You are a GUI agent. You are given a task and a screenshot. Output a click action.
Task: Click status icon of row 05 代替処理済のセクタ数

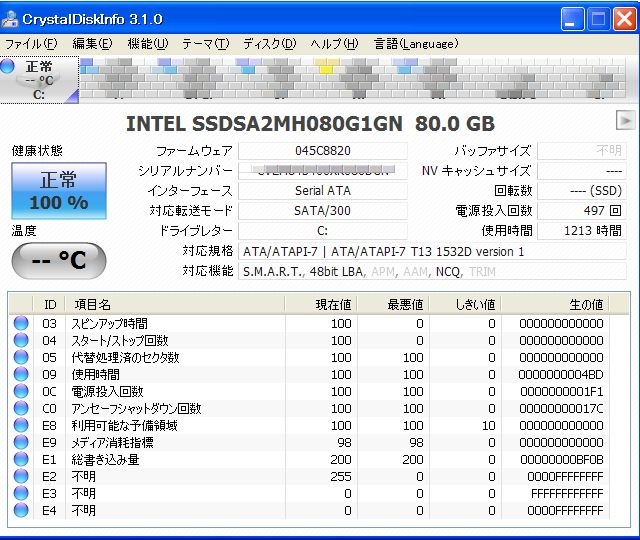pyautogui.click(x=21, y=357)
